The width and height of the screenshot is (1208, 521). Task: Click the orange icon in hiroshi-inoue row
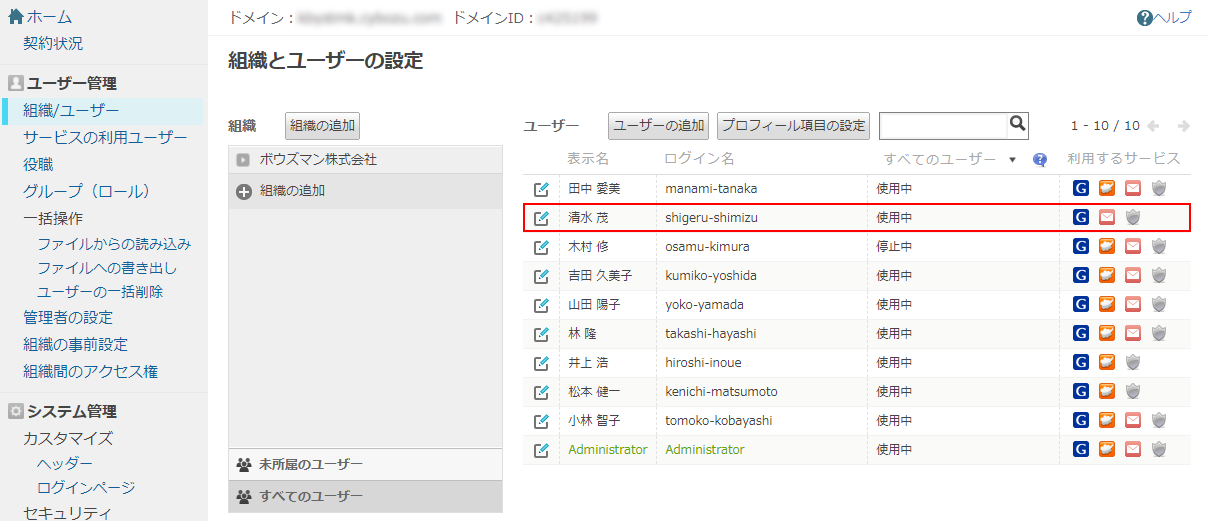[x=1107, y=362]
